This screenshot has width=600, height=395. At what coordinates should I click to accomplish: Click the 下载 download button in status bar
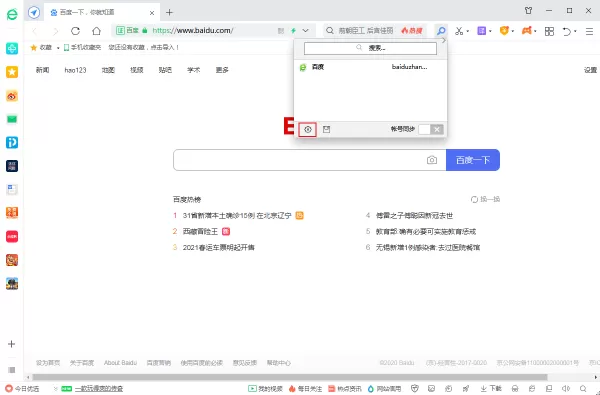491,388
